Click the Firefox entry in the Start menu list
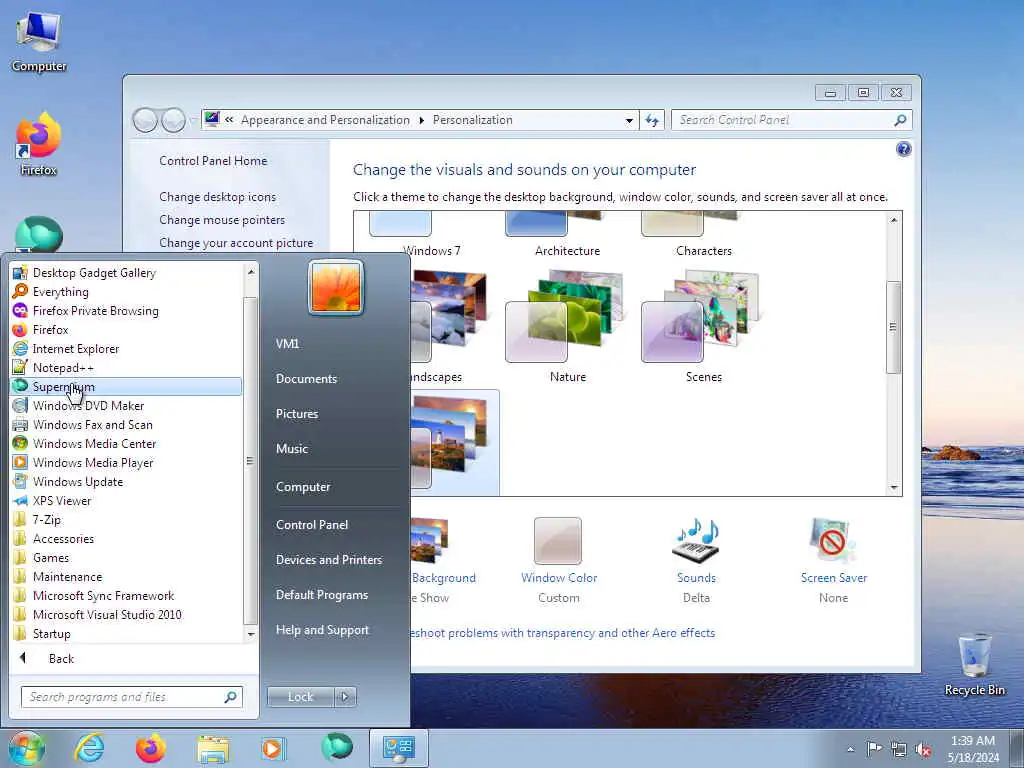The width and height of the screenshot is (1024, 768). tap(125, 330)
